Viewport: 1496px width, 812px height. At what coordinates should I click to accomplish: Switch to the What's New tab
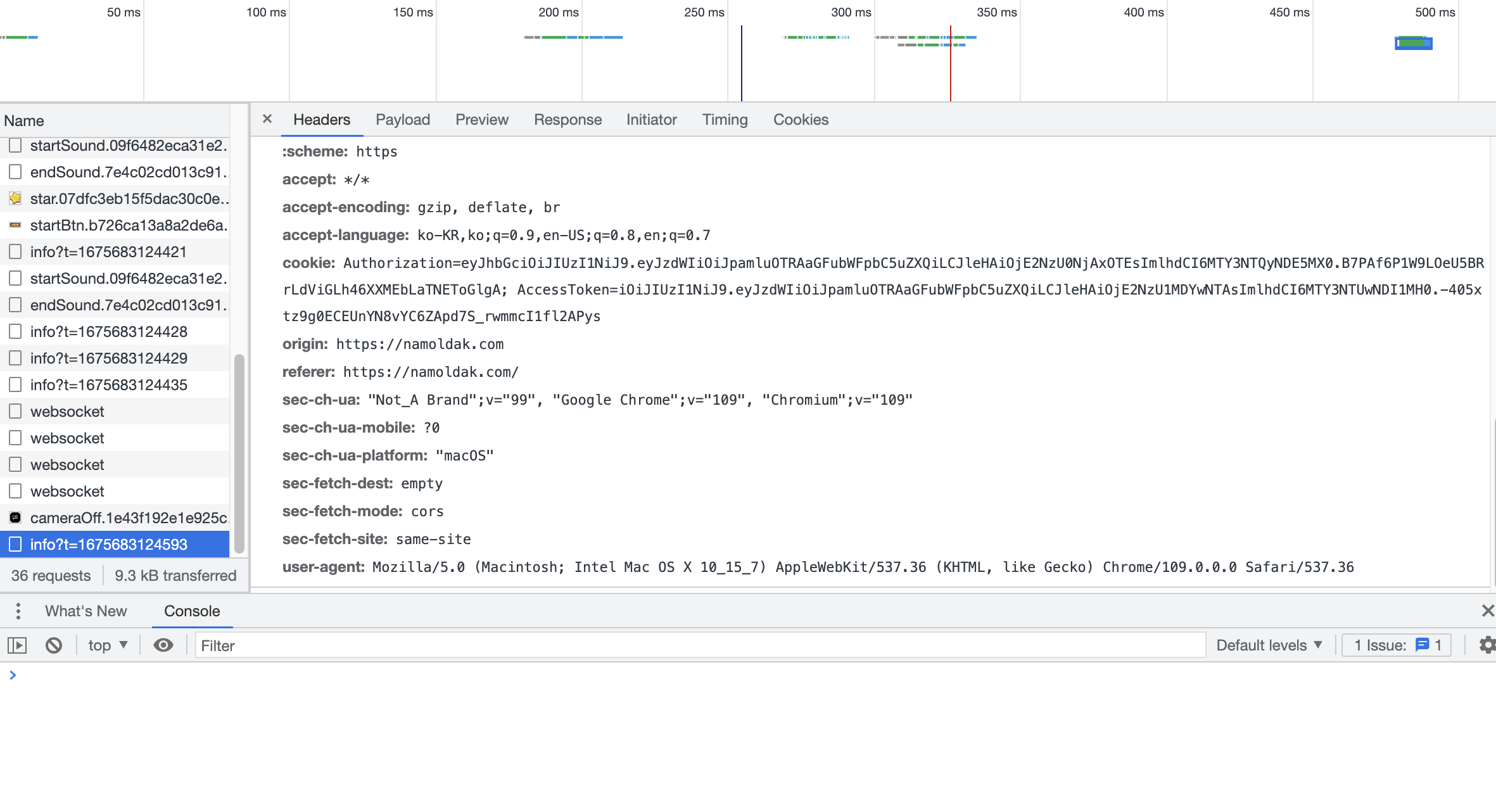tap(86, 611)
